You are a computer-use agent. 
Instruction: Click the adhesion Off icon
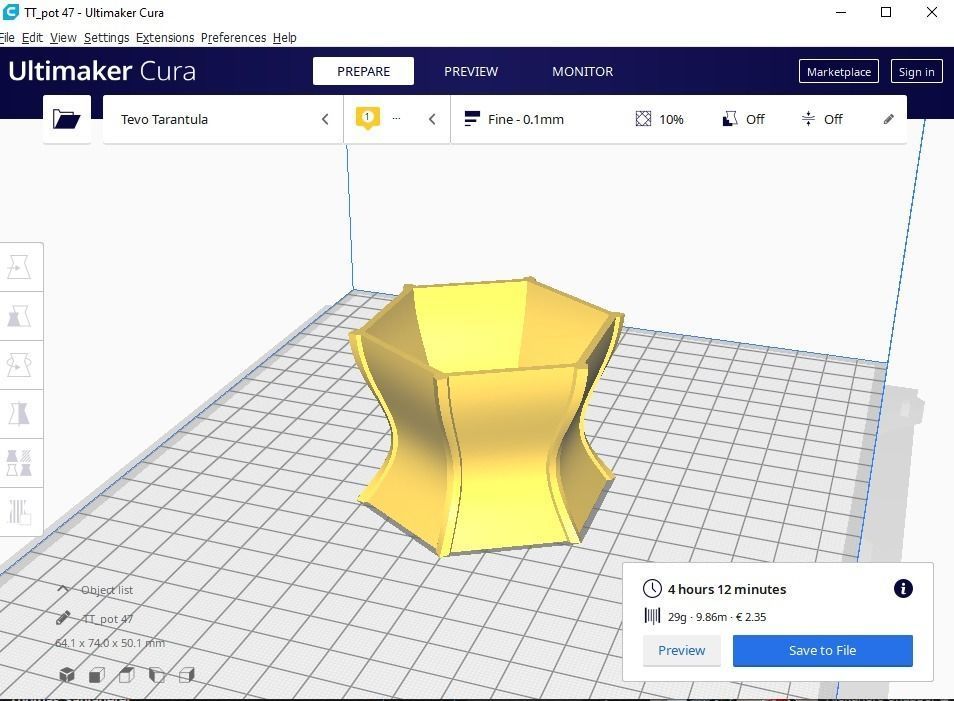coord(808,119)
